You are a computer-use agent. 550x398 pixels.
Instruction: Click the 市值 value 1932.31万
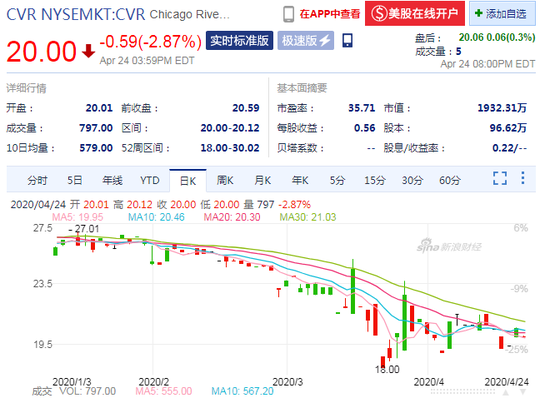point(502,108)
